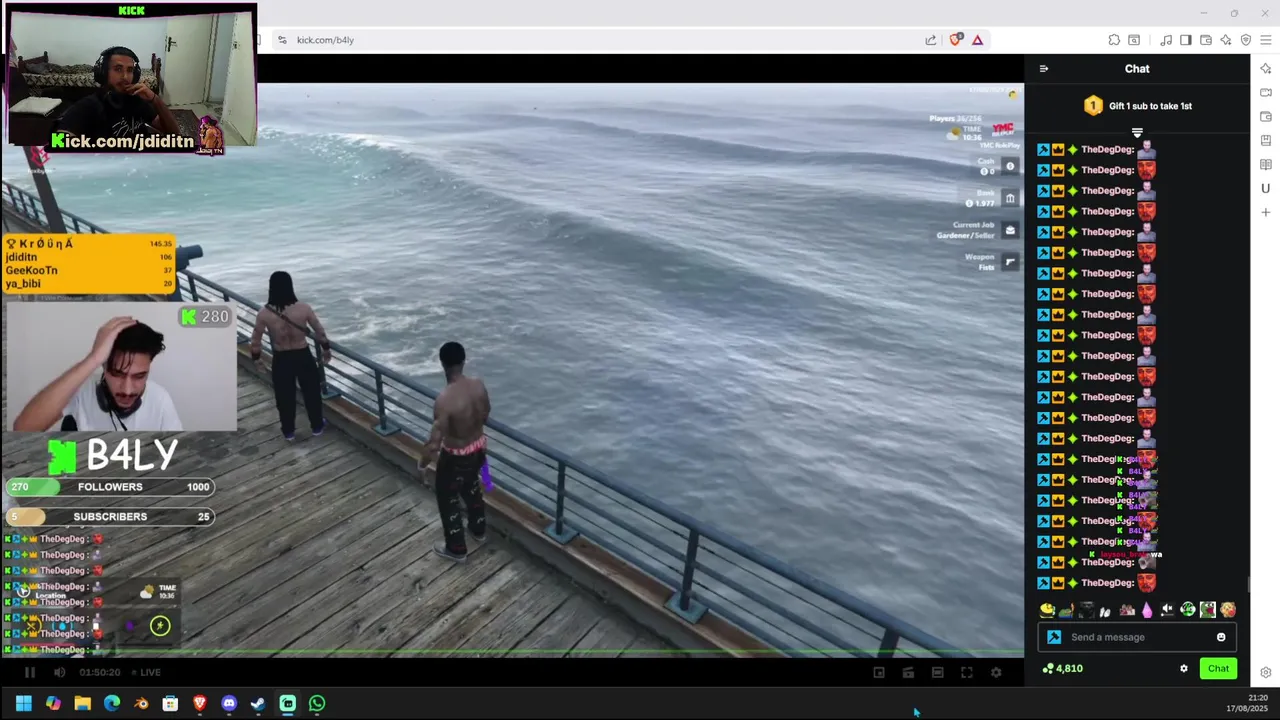The height and width of the screenshot is (720, 1280).
Task: Open Brave browser from taskbar
Action: tap(200, 704)
